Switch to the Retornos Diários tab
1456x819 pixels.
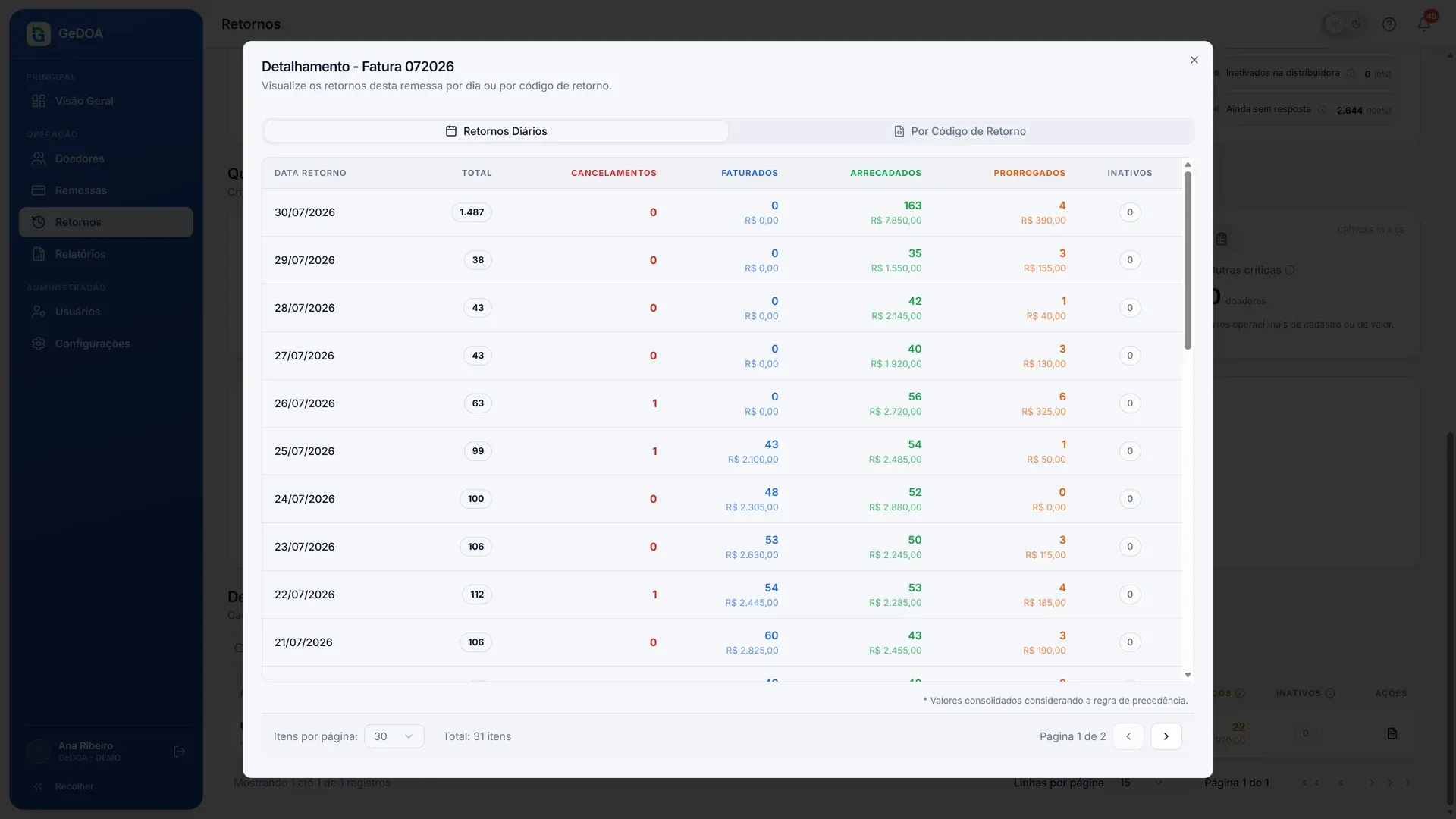pos(497,131)
